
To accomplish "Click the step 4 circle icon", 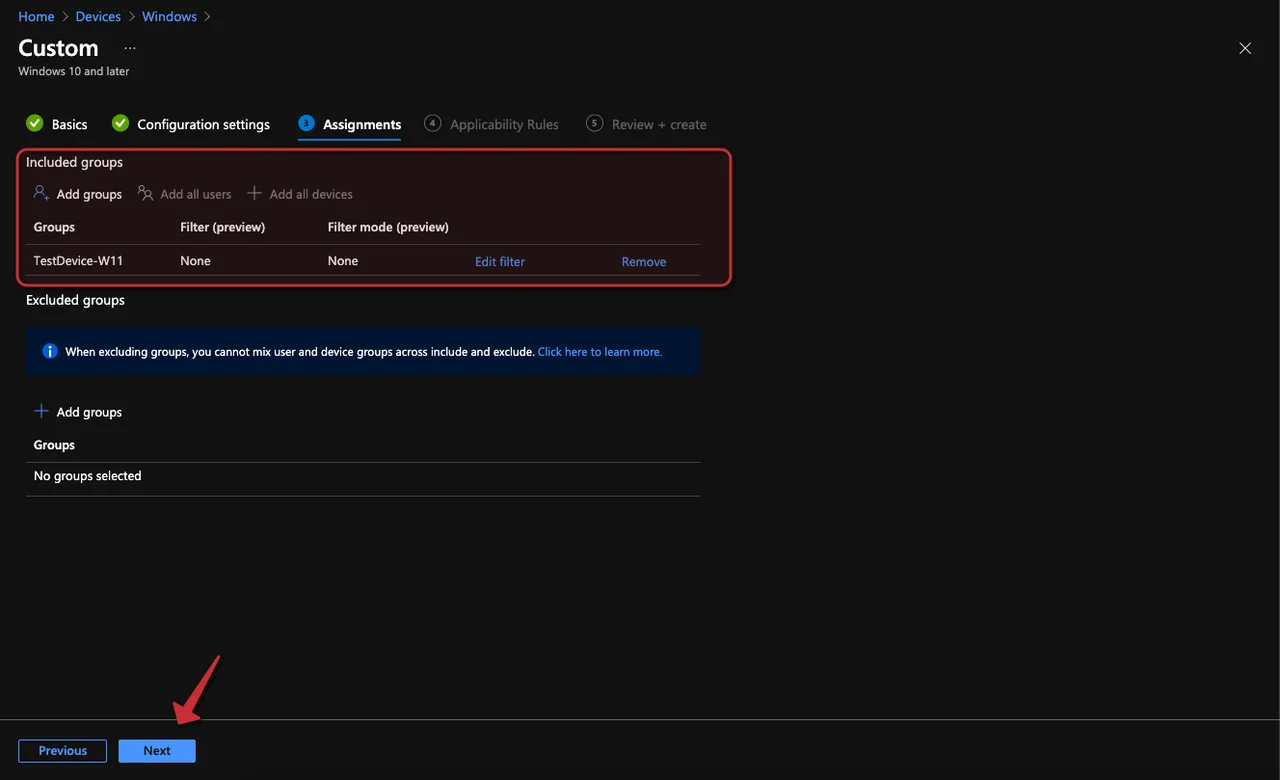I will 432,123.
